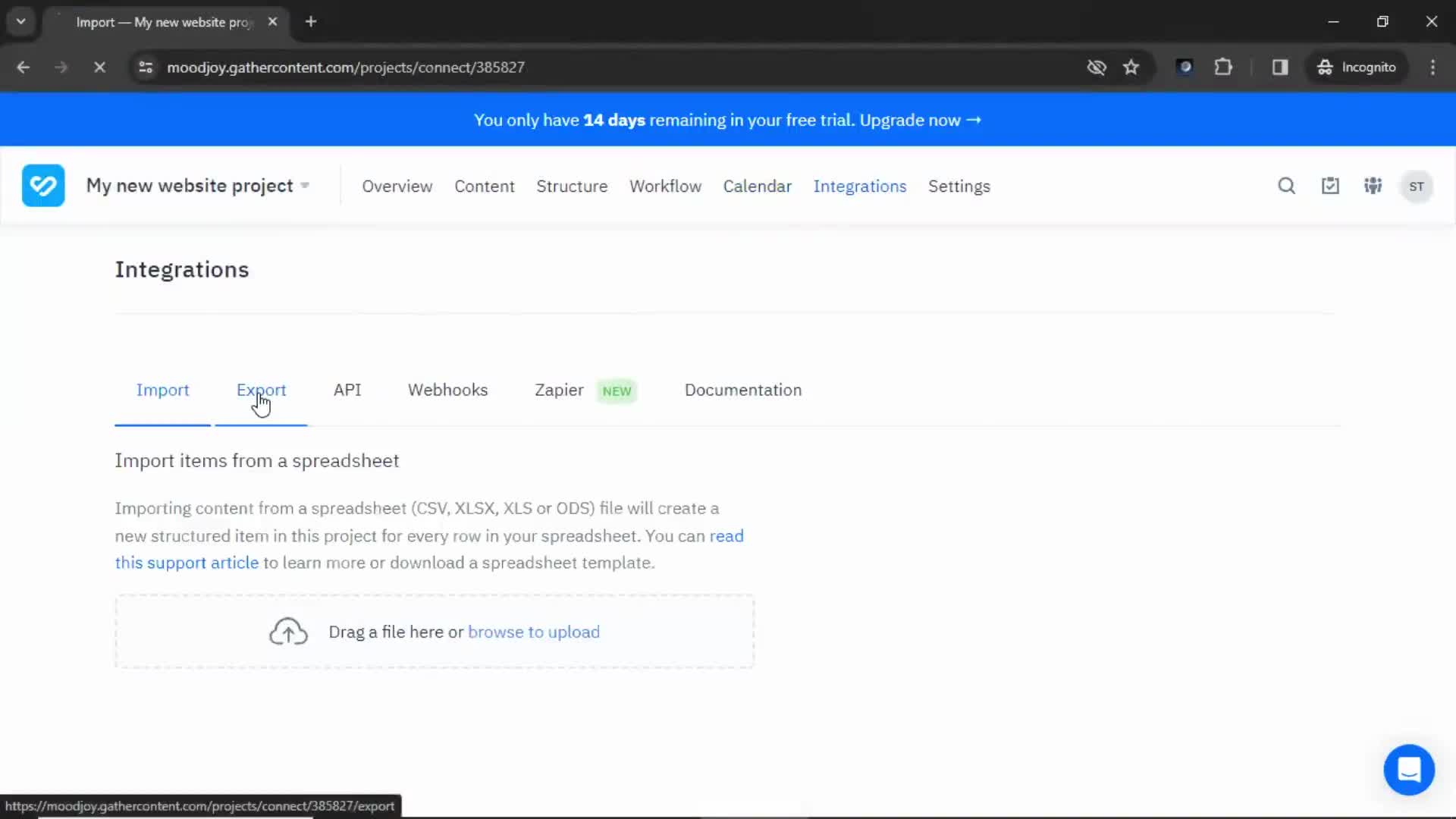Click the bookmarks star icon
The height and width of the screenshot is (819, 1456).
(x=1131, y=67)
